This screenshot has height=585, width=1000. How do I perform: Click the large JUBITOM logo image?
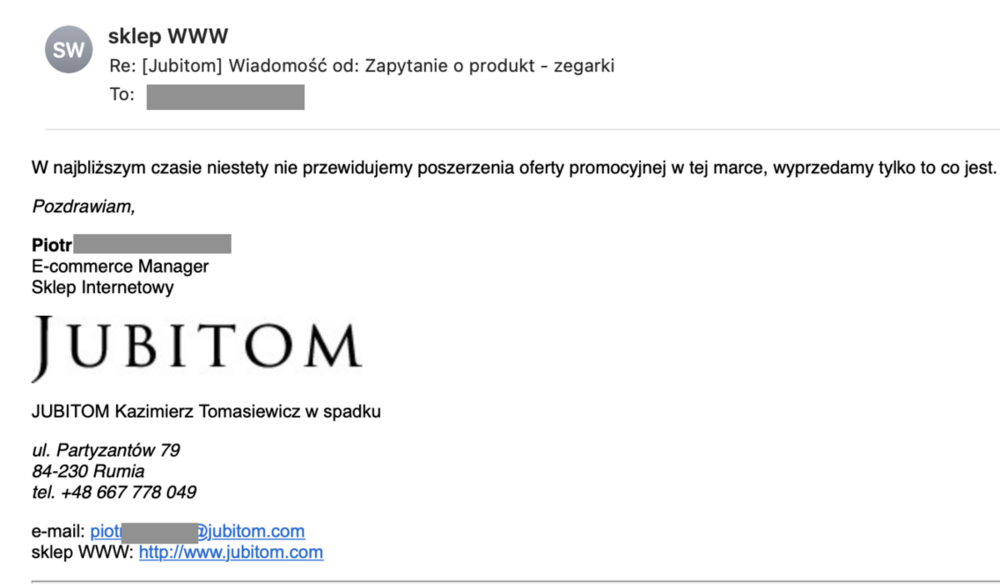[196, 348]
